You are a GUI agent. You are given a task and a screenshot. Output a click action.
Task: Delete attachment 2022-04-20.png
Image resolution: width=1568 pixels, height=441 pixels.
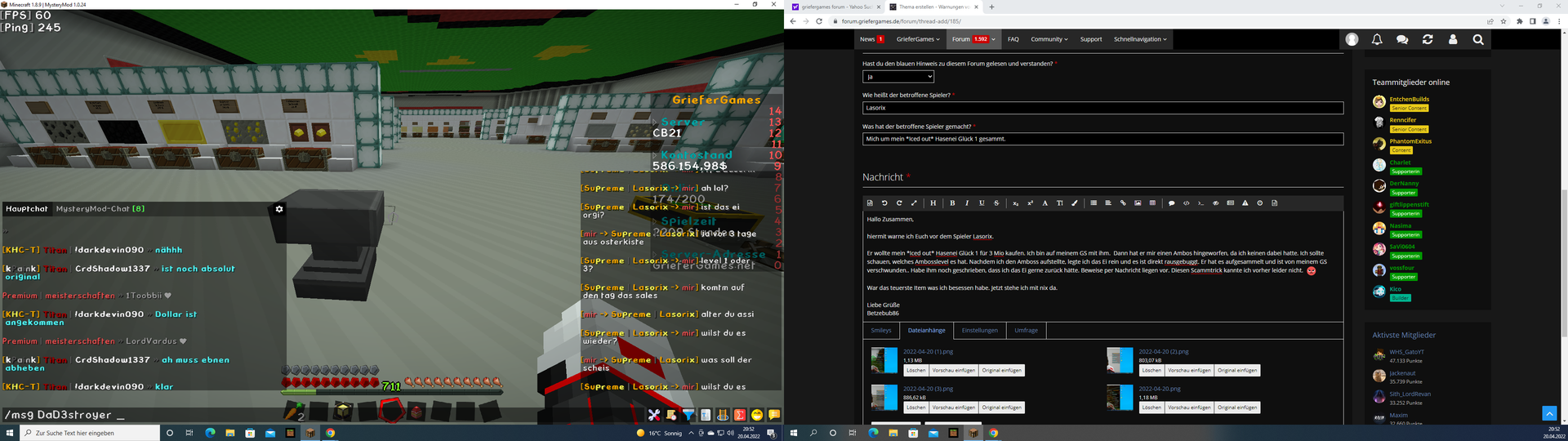[1151, 407]
